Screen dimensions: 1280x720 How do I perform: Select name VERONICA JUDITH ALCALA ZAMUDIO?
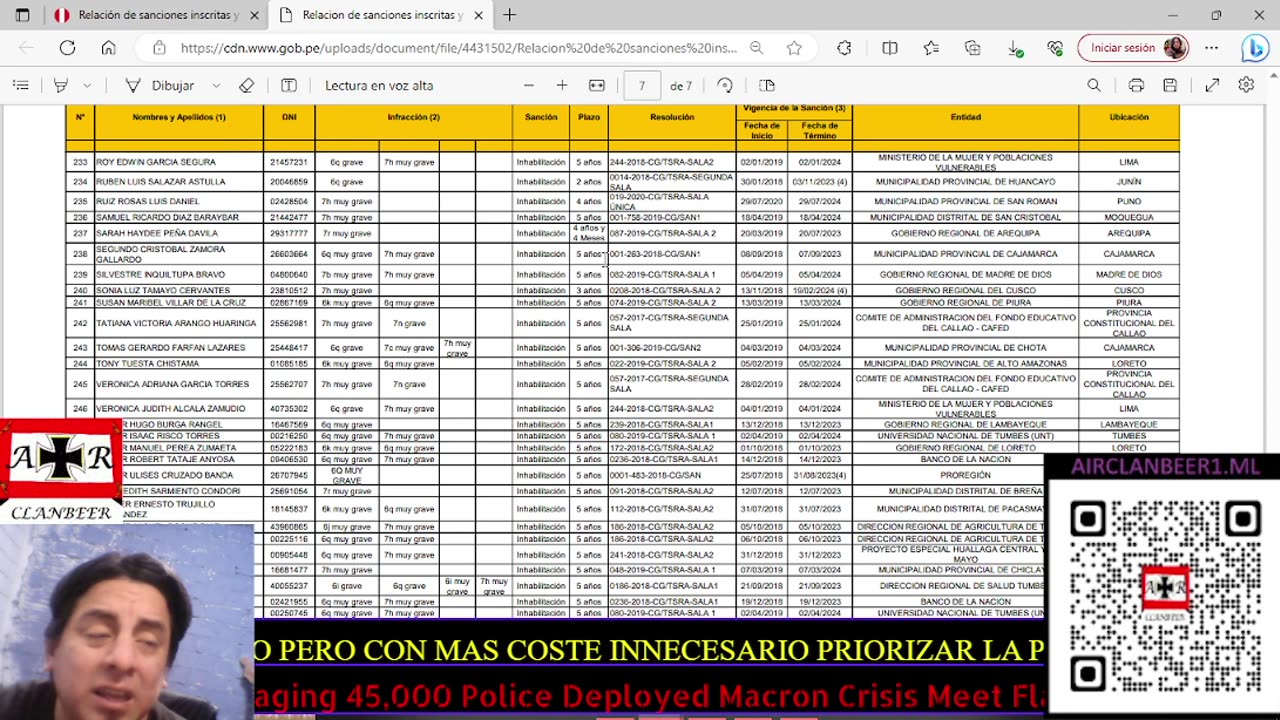(x=171, y=408)
